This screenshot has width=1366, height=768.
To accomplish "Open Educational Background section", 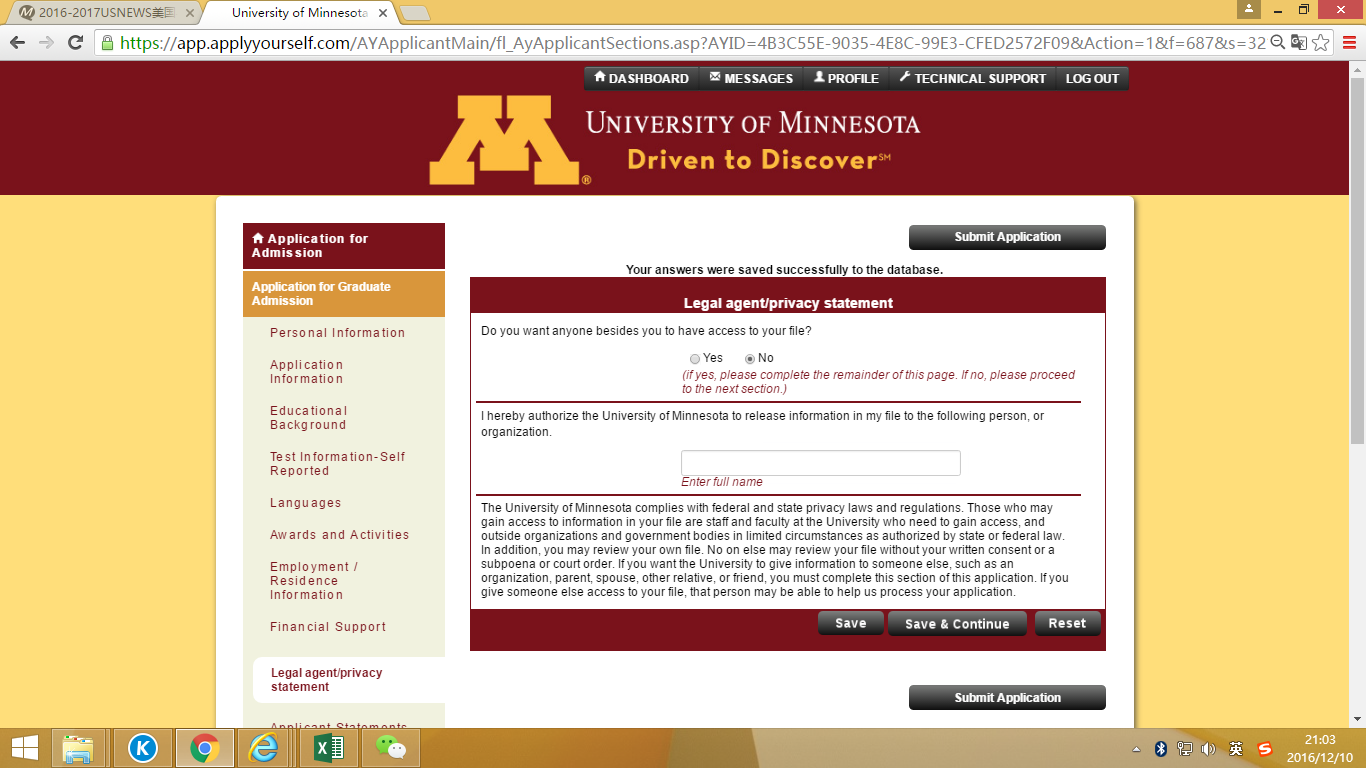I will point(309,418).
